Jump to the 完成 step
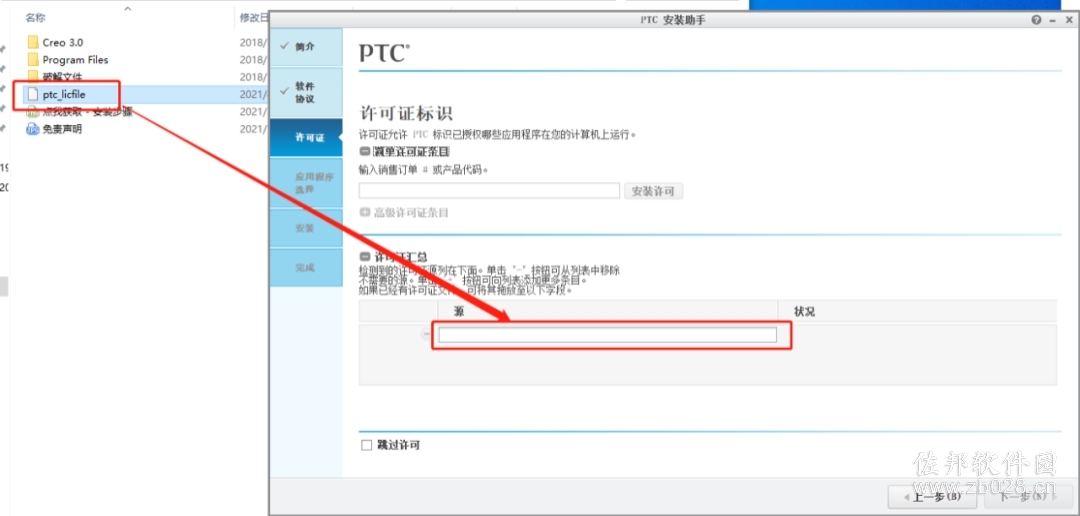This screenshot has height=516, width=1080. coord(306,267)
